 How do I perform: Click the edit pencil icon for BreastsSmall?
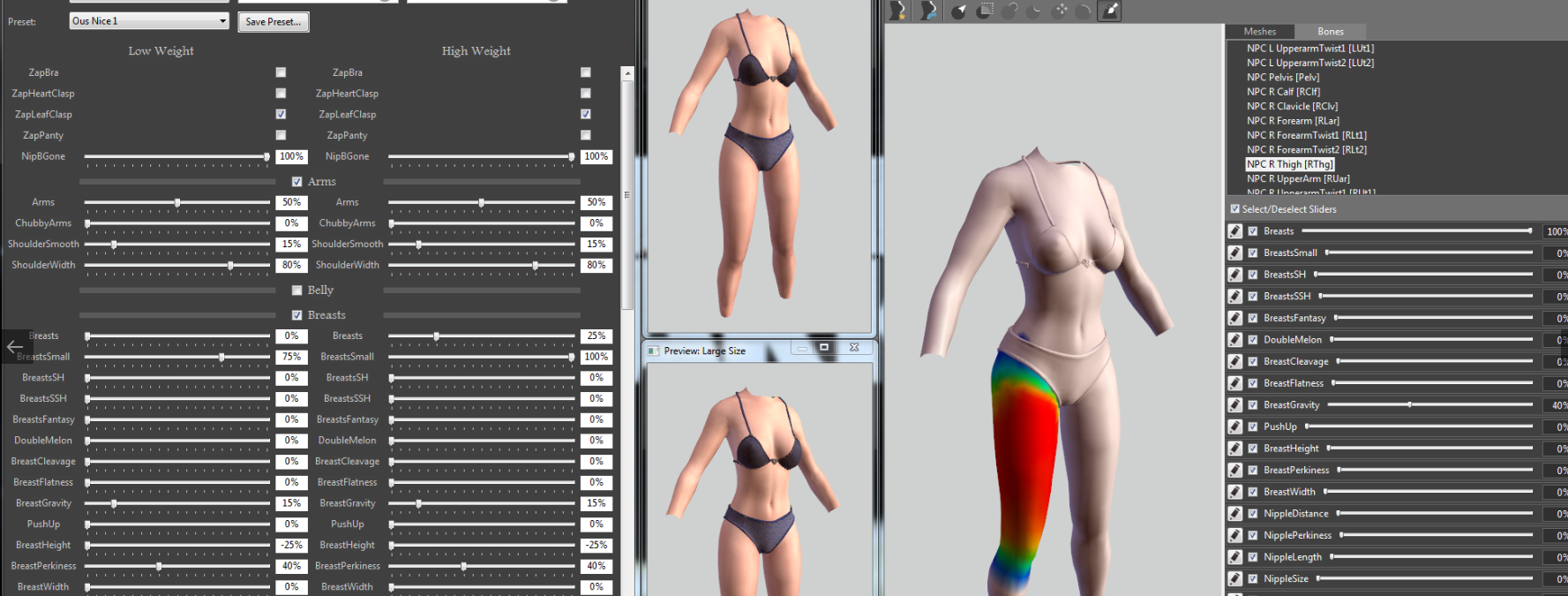[x=1235, y=253]
